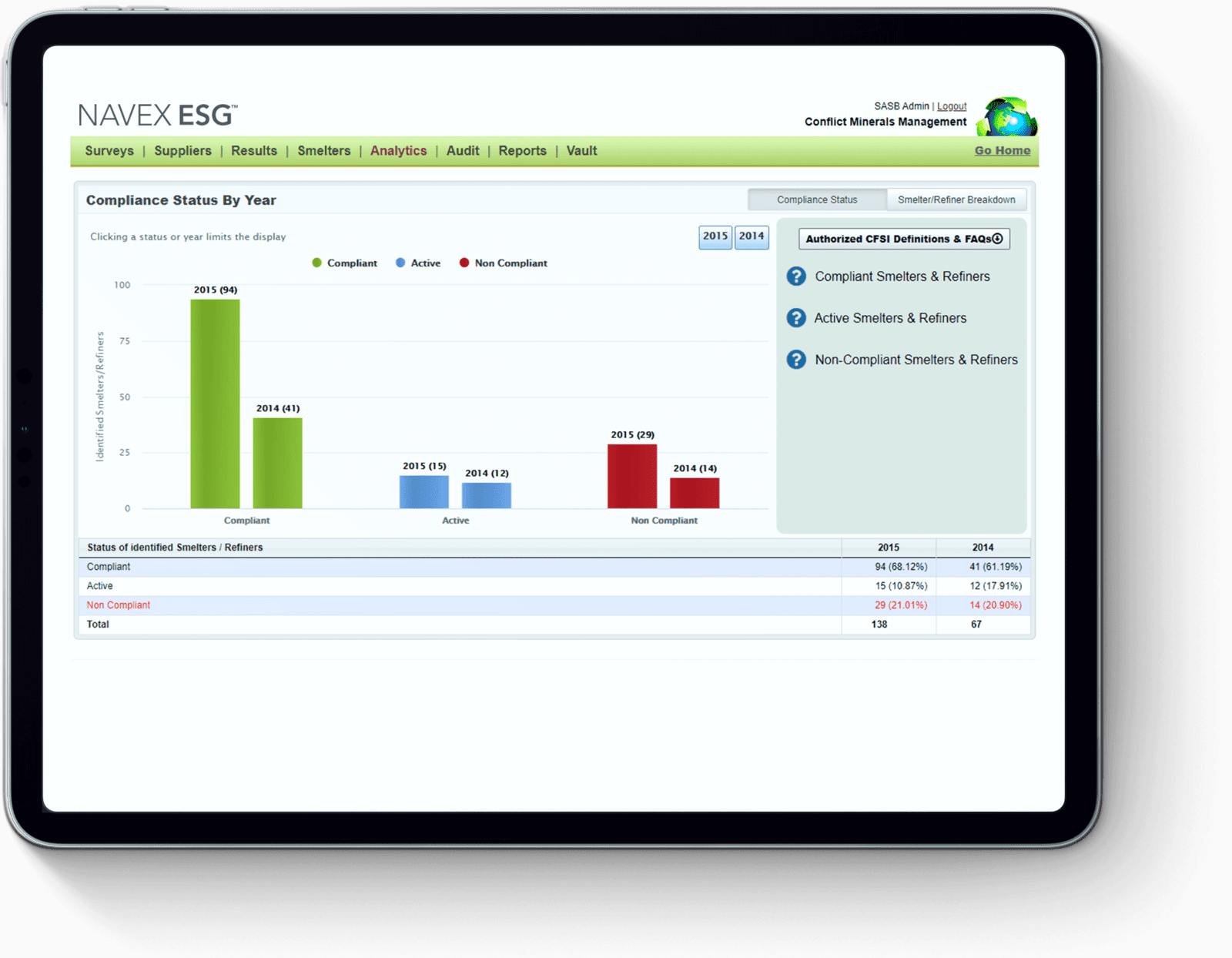Select the Non Compliant status in the chart
Image resolution: width=1232 pixels, height=958 pixels.
[664, 520]
